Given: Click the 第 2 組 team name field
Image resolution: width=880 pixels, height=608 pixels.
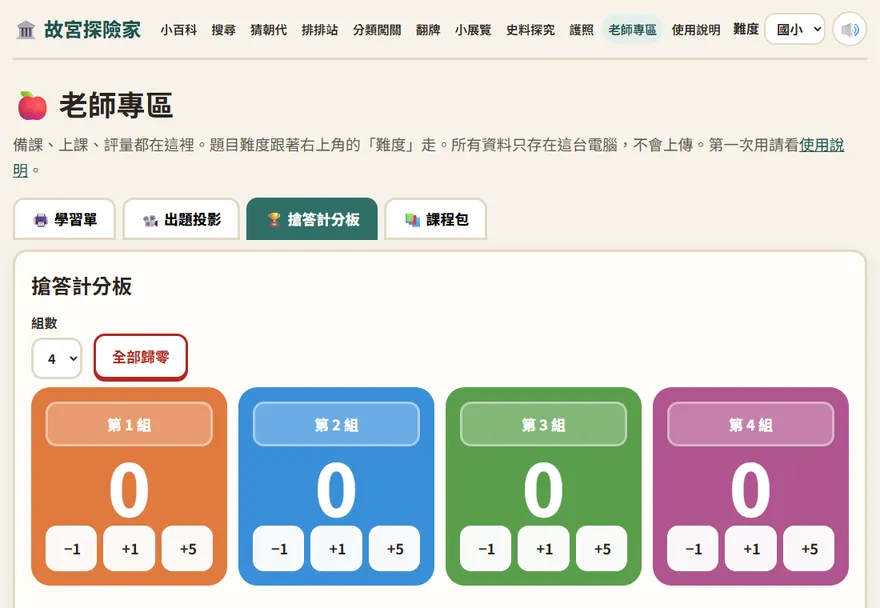Looking at the screenshot, I should click(336, 424).
